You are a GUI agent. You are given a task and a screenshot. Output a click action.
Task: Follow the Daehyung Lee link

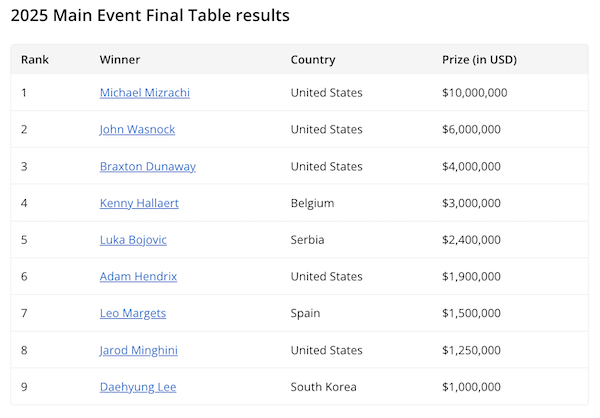click(x=138, y=387)
